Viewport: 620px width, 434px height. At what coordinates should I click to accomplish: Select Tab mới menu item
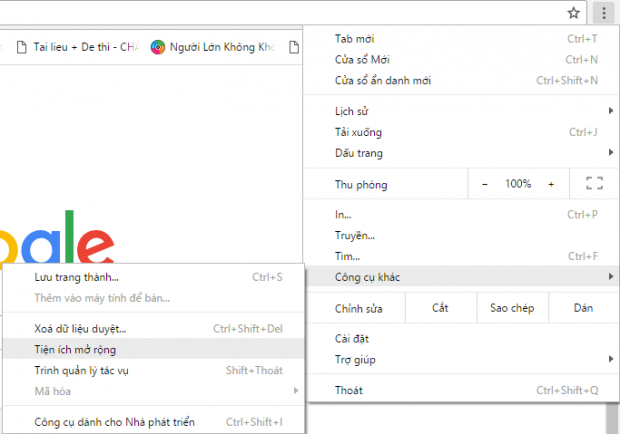(x=462, y=39)
